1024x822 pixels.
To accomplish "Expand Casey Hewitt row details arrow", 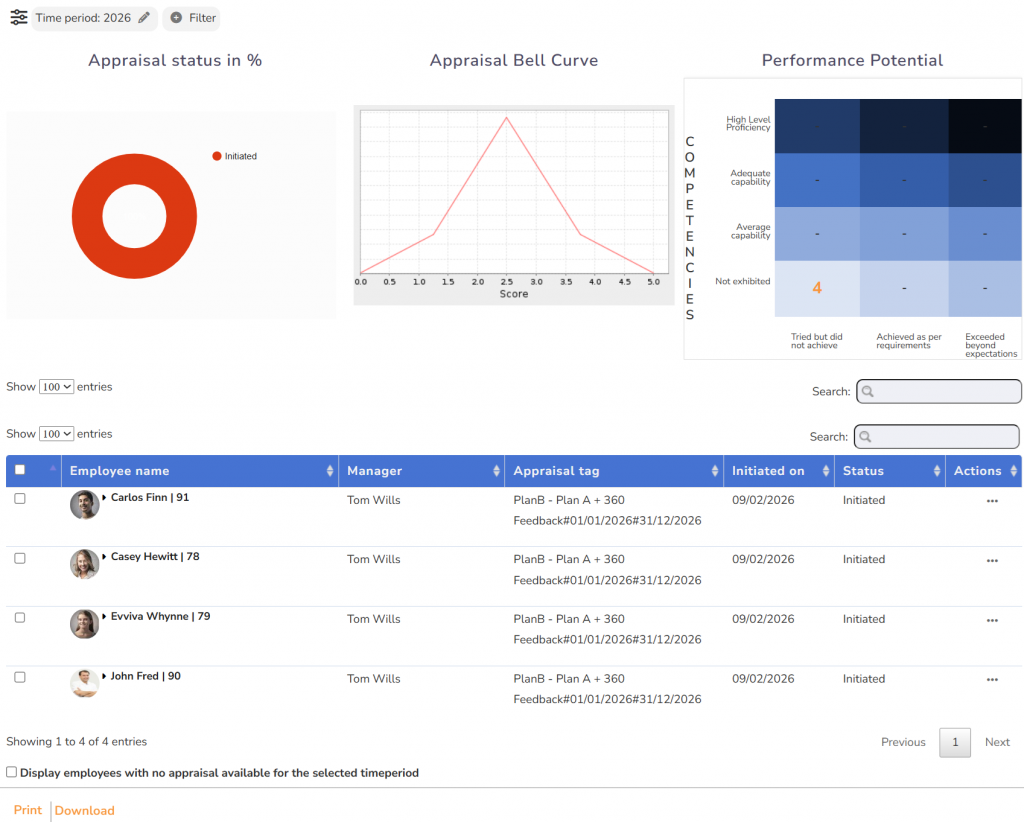I will pos(104,557).
